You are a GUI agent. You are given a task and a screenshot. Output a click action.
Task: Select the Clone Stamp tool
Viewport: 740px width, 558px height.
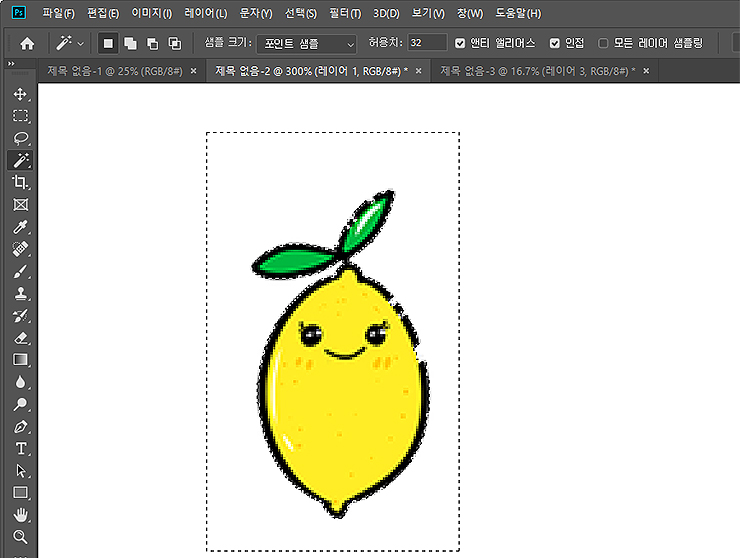(x=20, y=294)
